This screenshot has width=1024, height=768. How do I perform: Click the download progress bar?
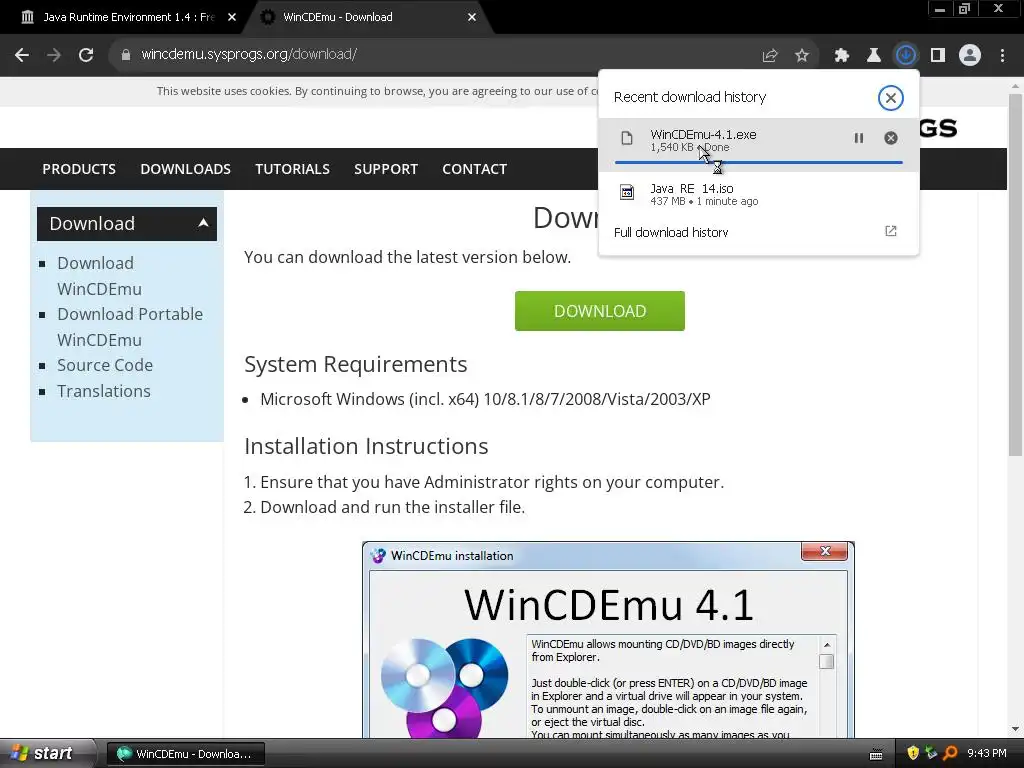pos(758,162)
